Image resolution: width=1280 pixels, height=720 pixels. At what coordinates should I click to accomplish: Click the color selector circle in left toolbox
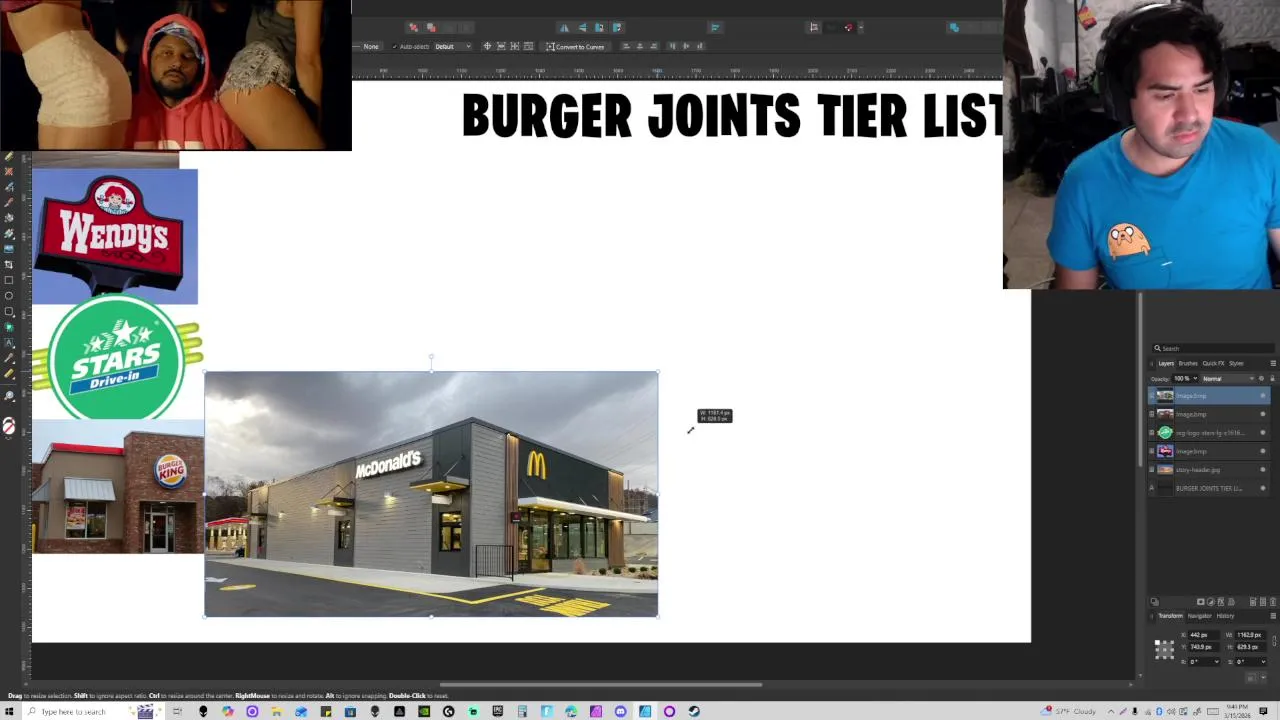[x=9, y=426]
